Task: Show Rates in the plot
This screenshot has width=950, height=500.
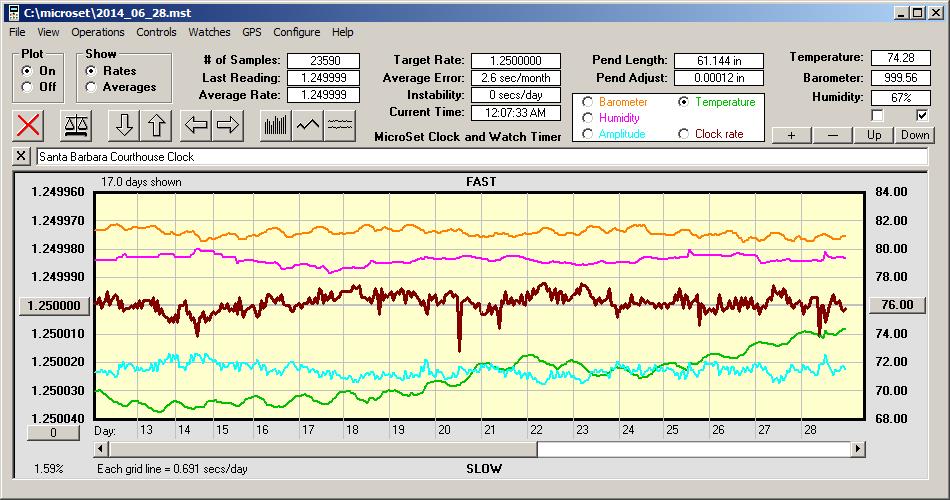Action: (x=91, y=71)
